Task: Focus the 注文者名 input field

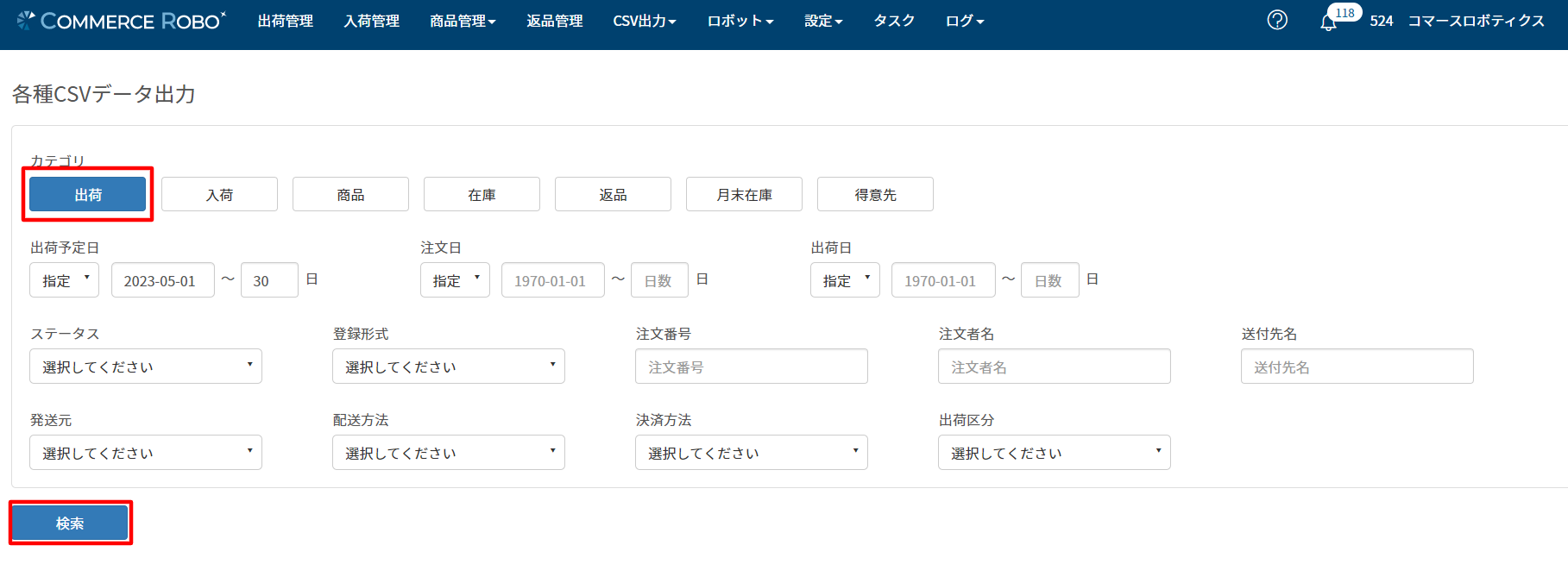Action: (1055, 367)
